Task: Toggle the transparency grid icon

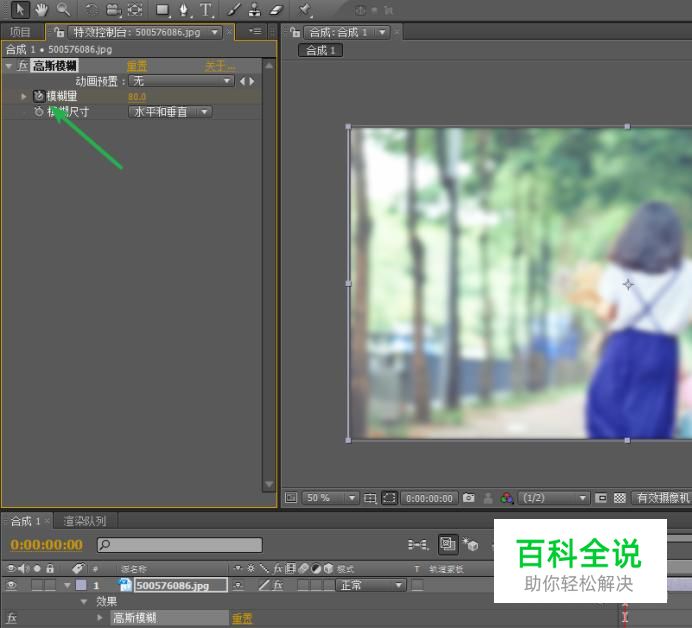Action: pos(620,499)
